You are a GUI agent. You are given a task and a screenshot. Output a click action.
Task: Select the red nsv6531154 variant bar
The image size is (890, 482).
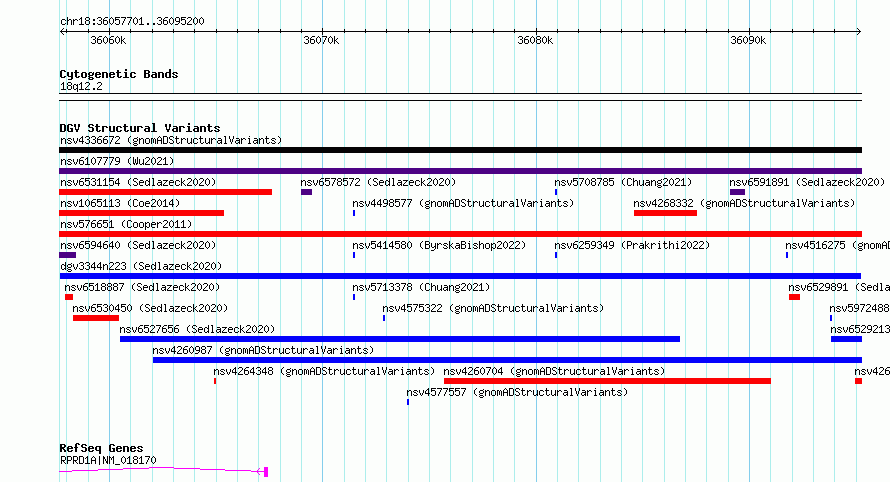click(x=165, y=192)
